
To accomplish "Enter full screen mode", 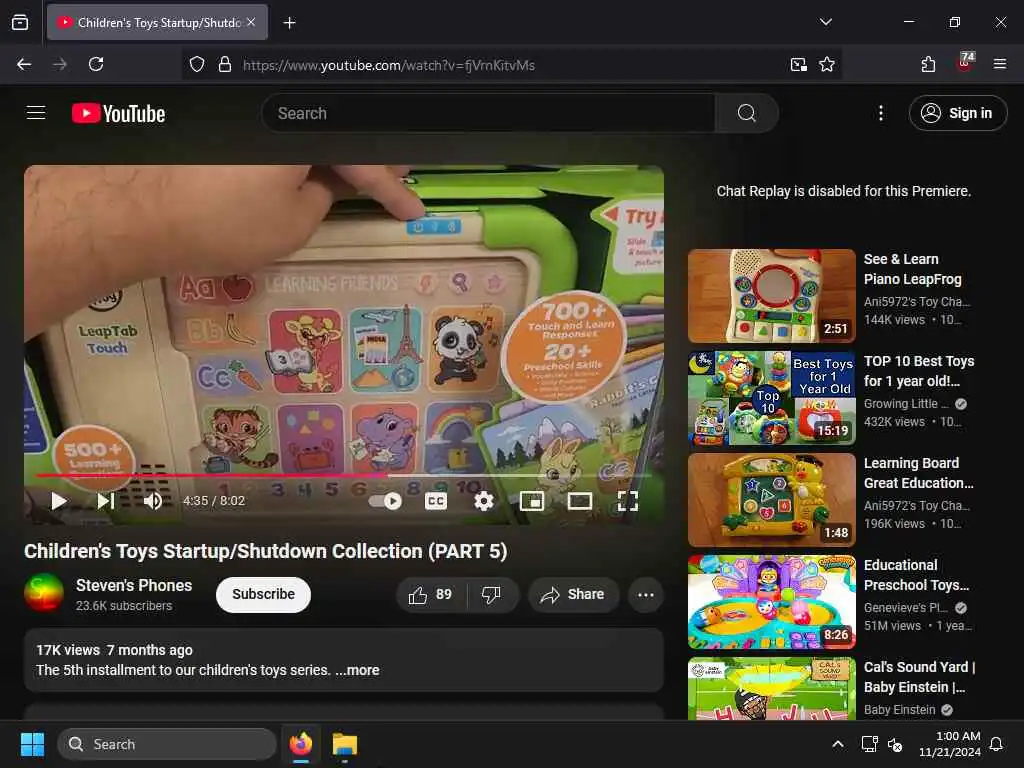I will click(628, 501).
